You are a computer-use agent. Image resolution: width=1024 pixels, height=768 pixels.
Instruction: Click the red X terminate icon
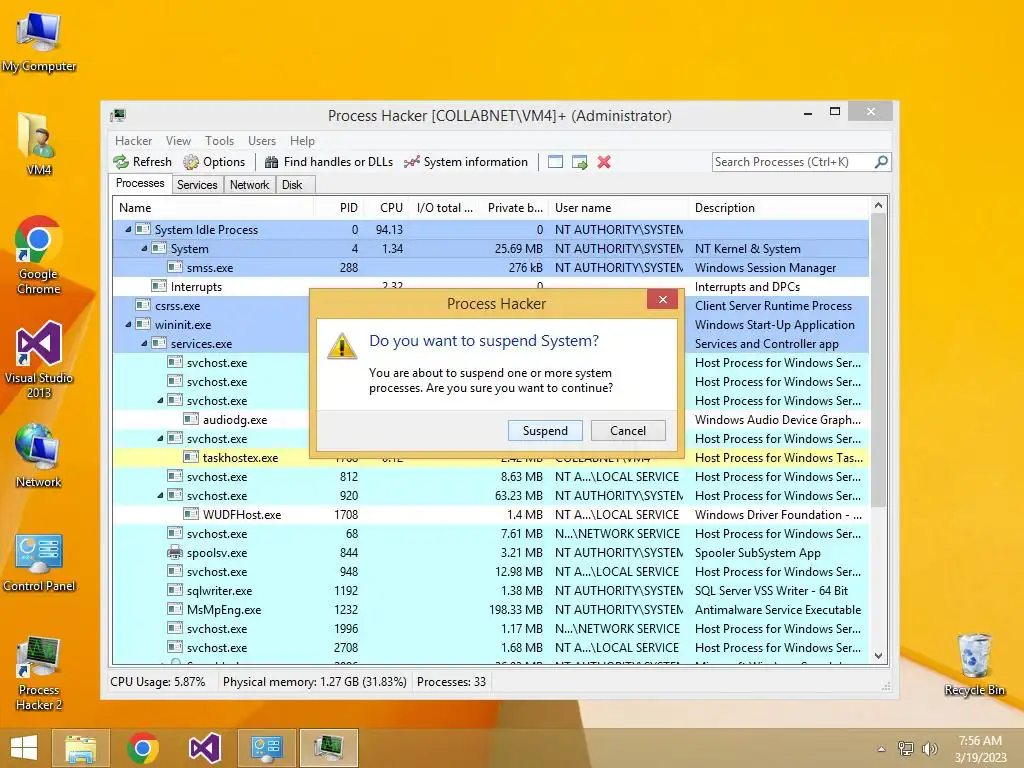[x=604, y=162]
